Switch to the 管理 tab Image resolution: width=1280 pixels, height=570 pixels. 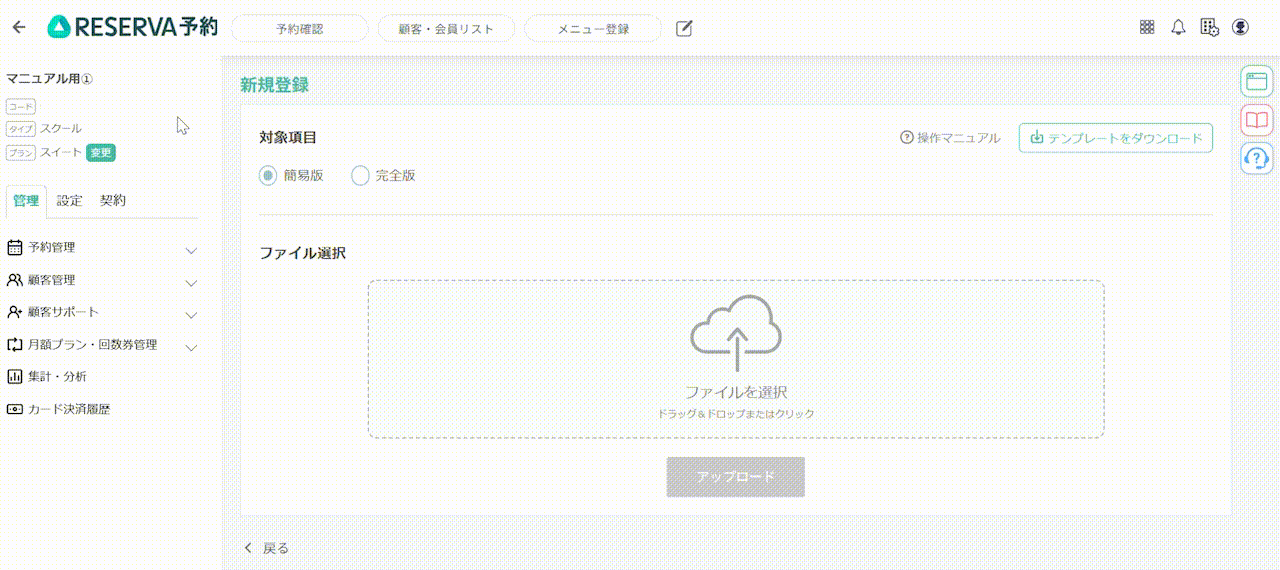tap(26, 200)
